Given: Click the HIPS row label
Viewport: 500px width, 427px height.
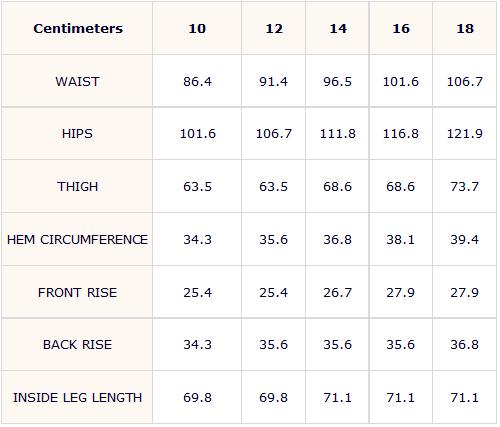Looking at the screenshot, I should coord(77,134).
